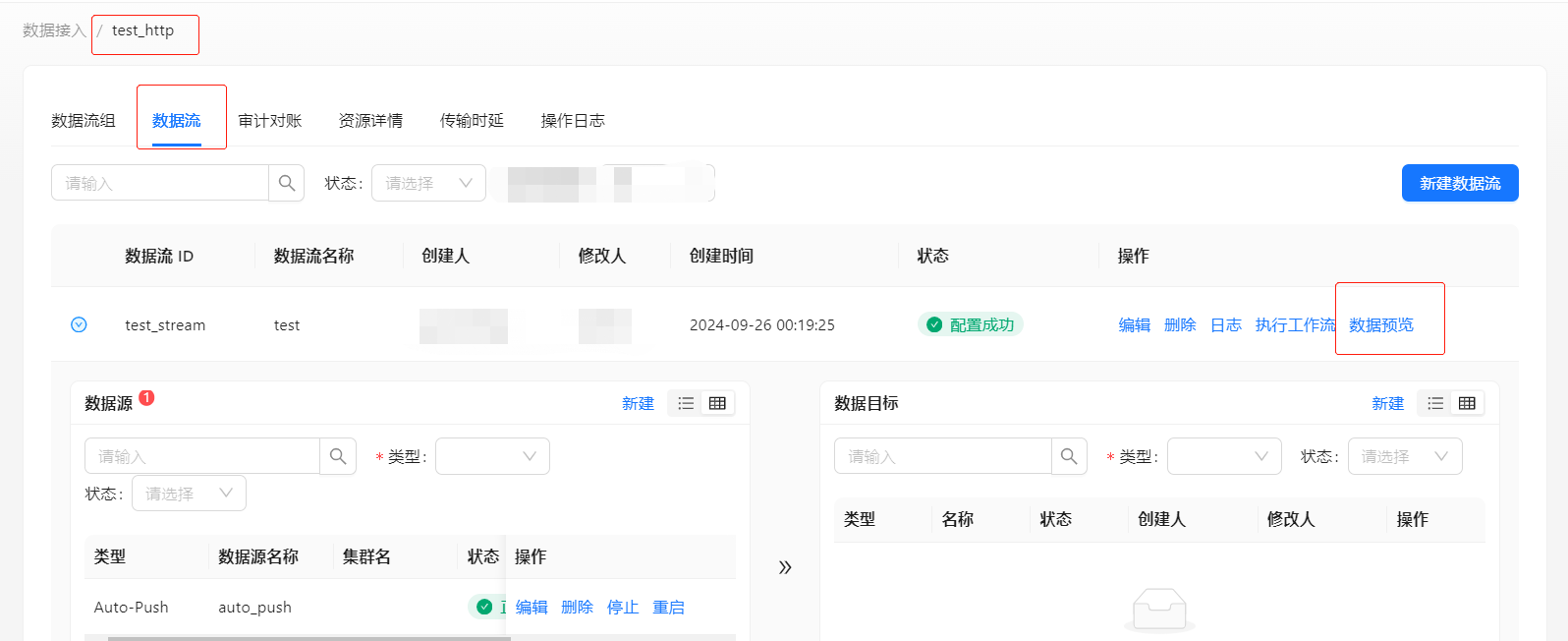Viewport: 1568px width, 641px height.
Task: Switch 数据目标 panel to list view
Action: point(1435,403)
